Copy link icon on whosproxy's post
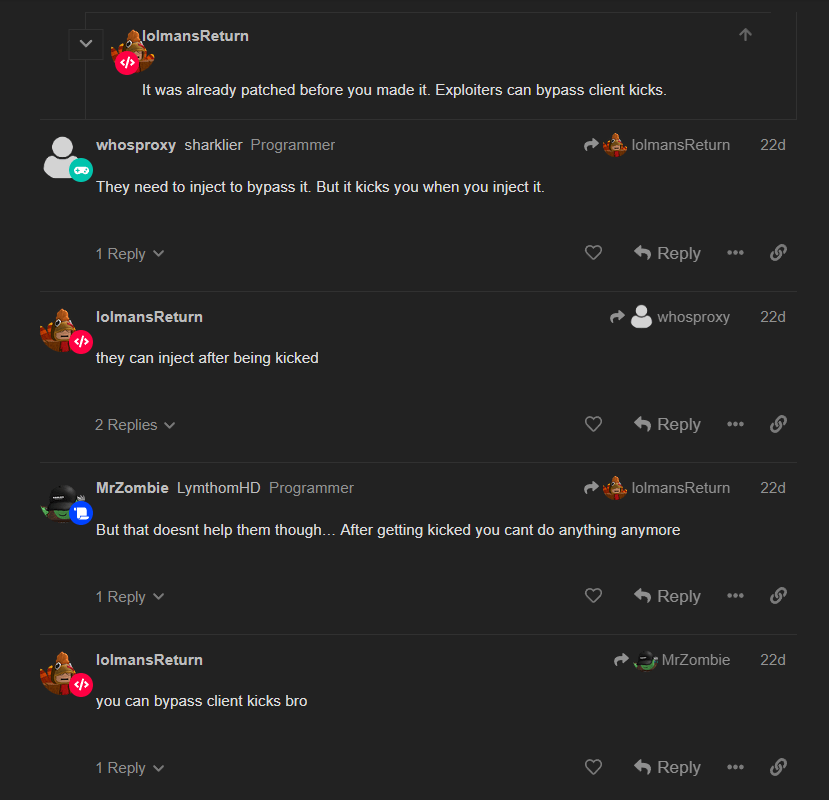The width and height of the screenshot is (829, 800). pos(778,253)
